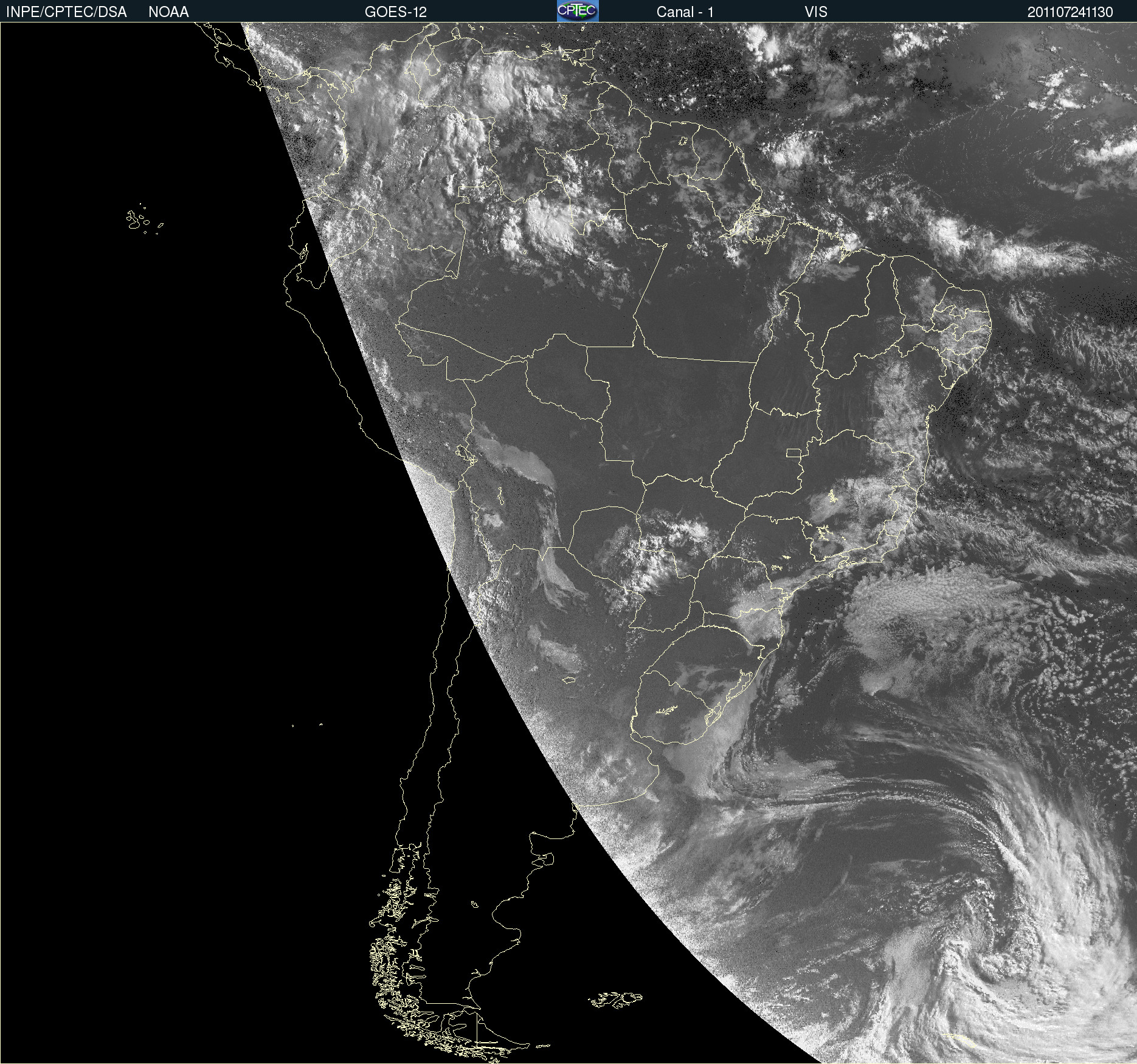Click the 201107241130 timestamp
The height and width of the screenshot is (1064, 1137).
(1070, 12)
